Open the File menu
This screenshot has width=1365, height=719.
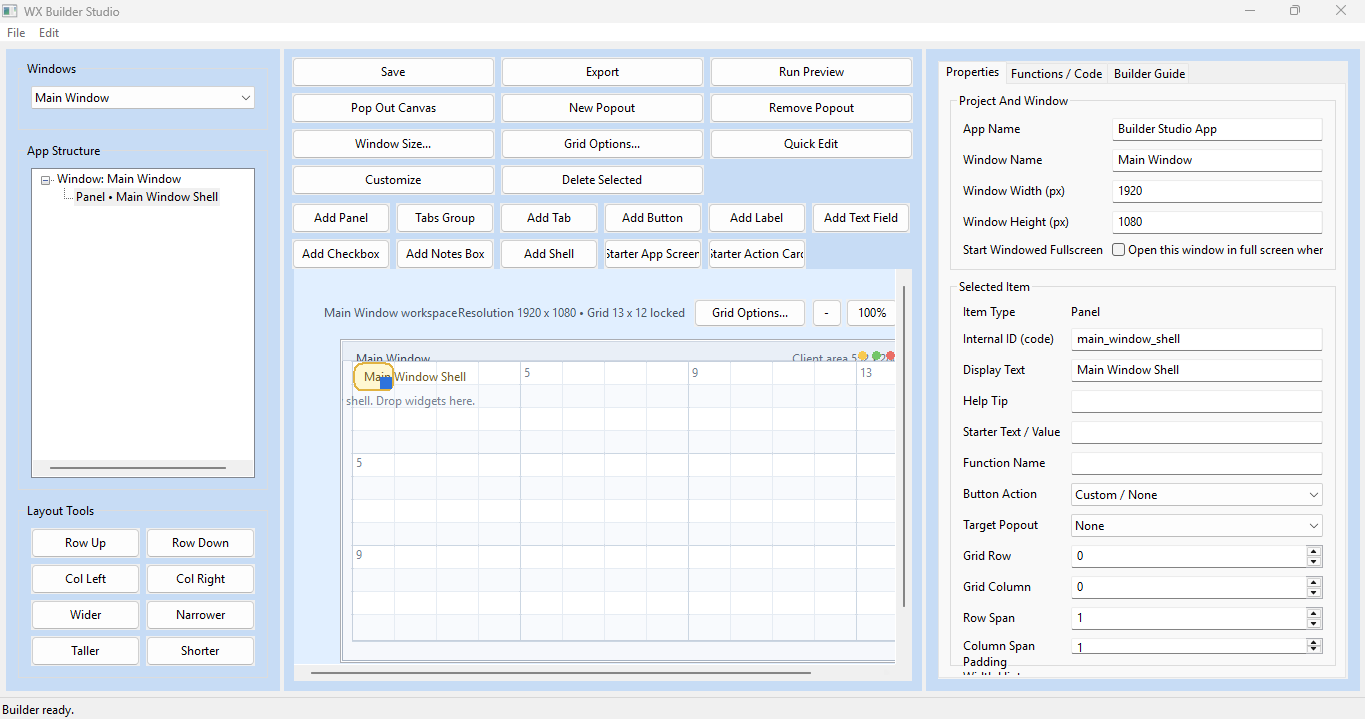(16, 33)
